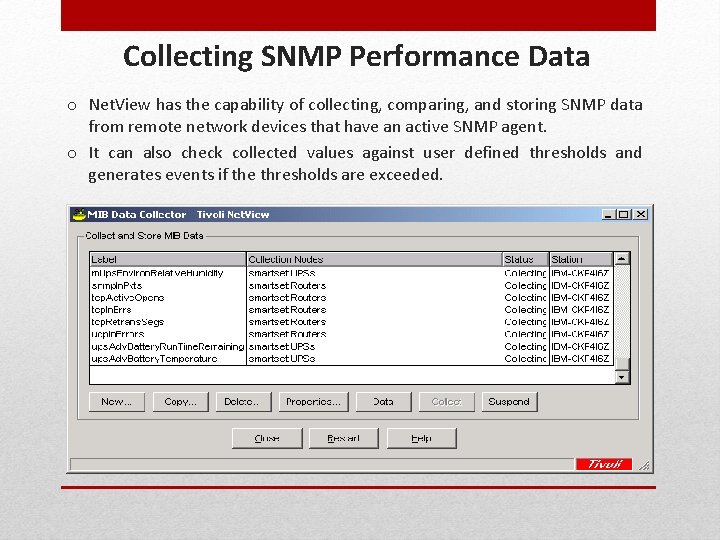Click the resize grip at window corner

tap(644, 466)
